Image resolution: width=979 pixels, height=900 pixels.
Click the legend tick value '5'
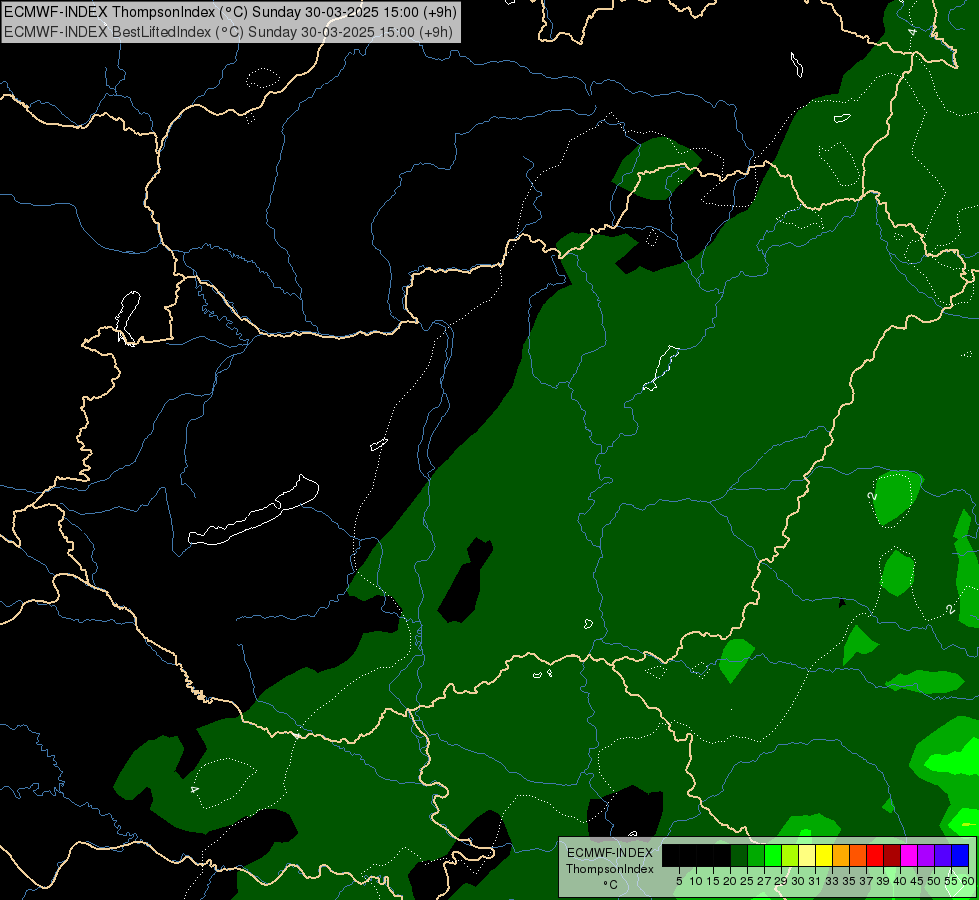coord(679,881)
